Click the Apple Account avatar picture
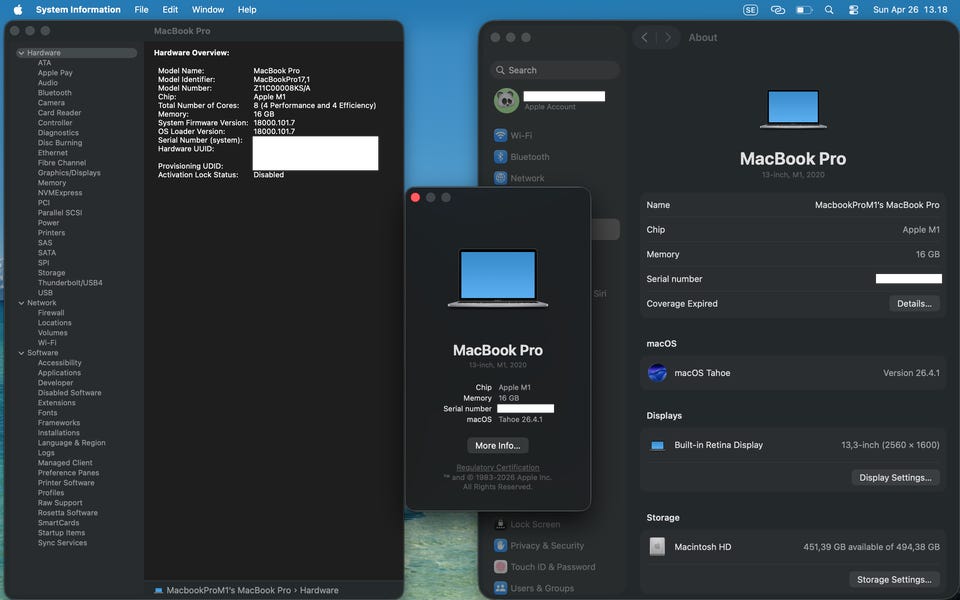 click(506, 100)
